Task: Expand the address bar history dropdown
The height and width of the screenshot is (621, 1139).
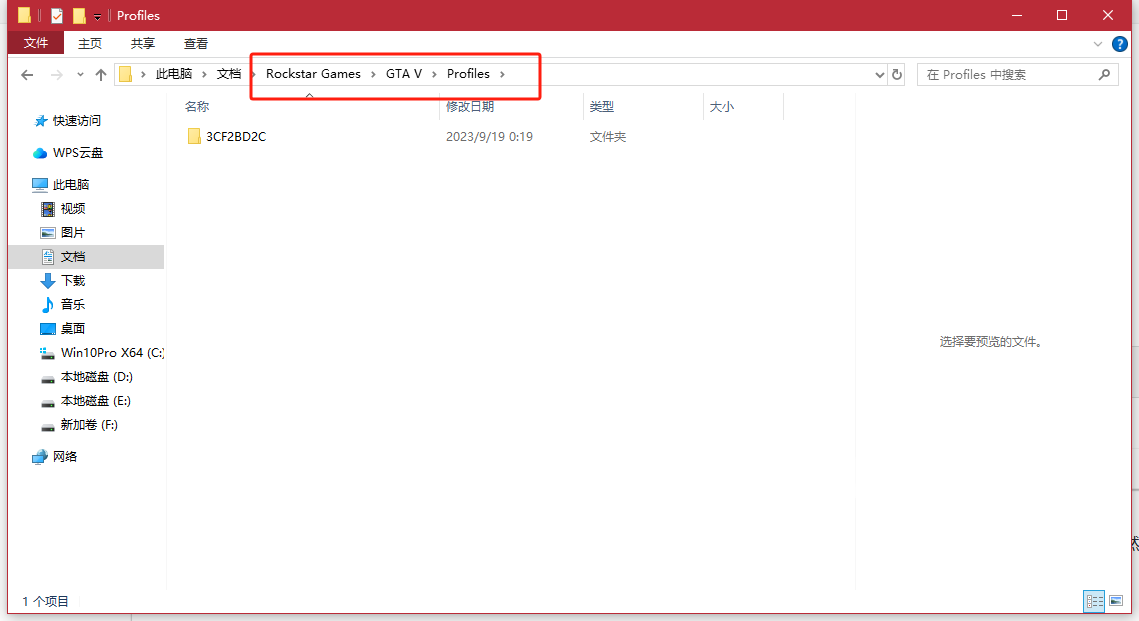Action: coord(880,75)
